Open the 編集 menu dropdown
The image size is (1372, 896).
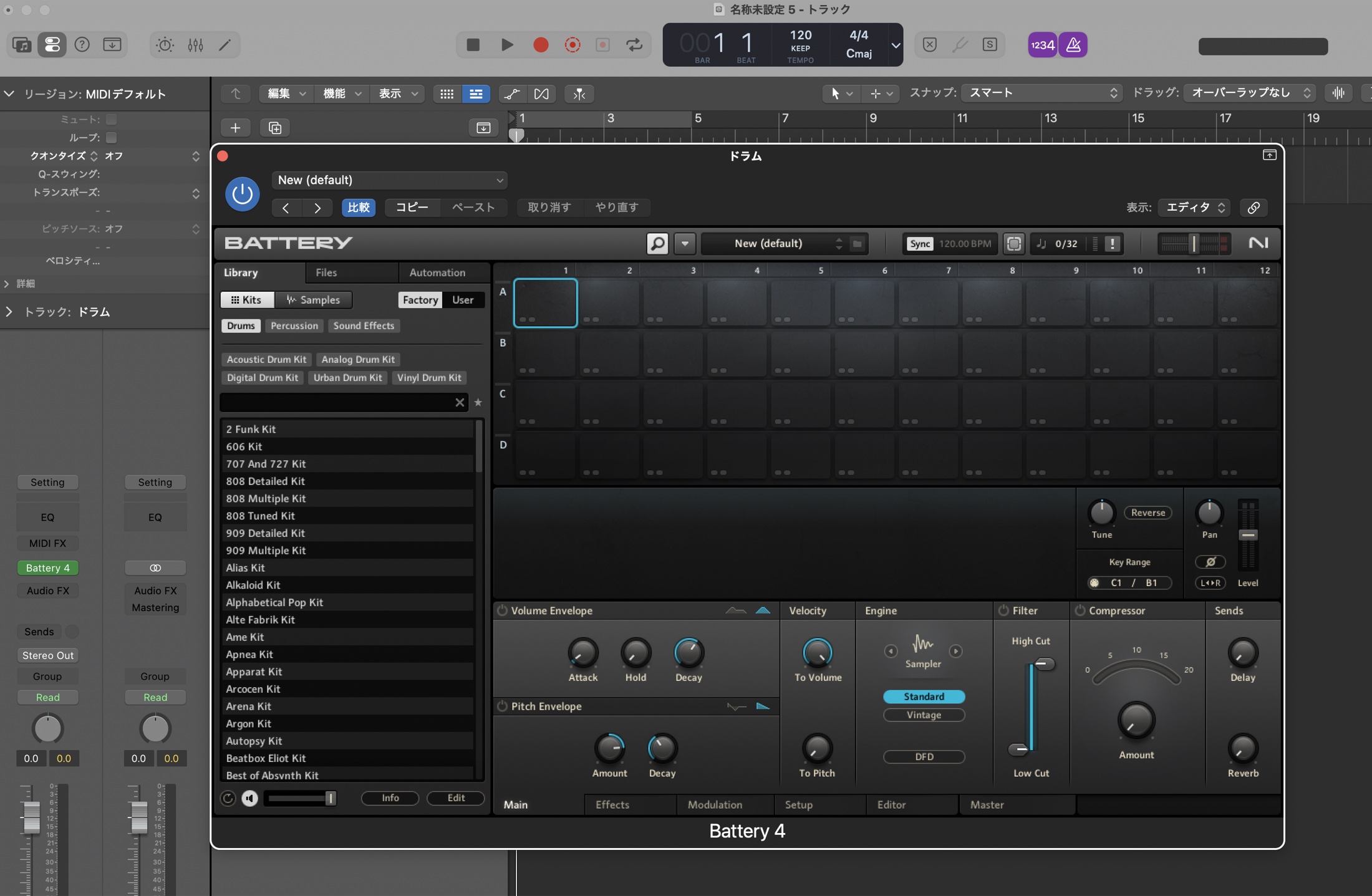(x=286, y=94)
